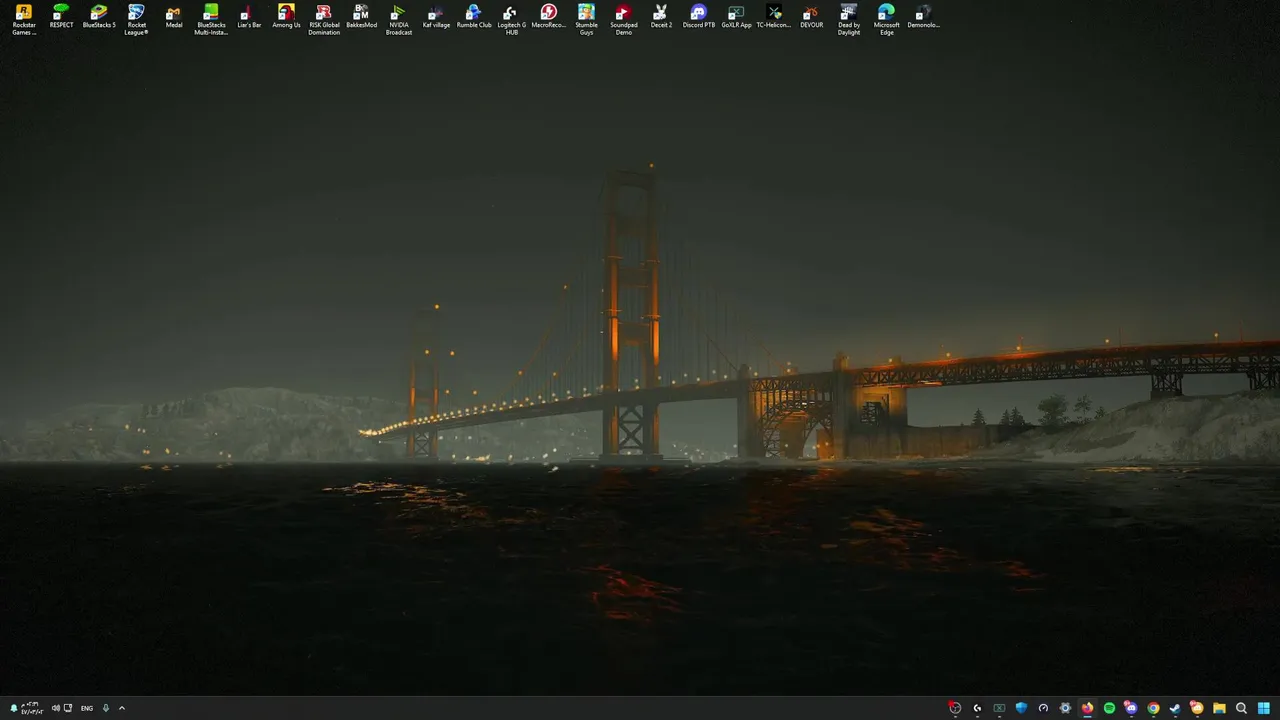Click the red-badged circular taskbar icon
This screenshot has height=720, width=1280.
tap(955, 708)
